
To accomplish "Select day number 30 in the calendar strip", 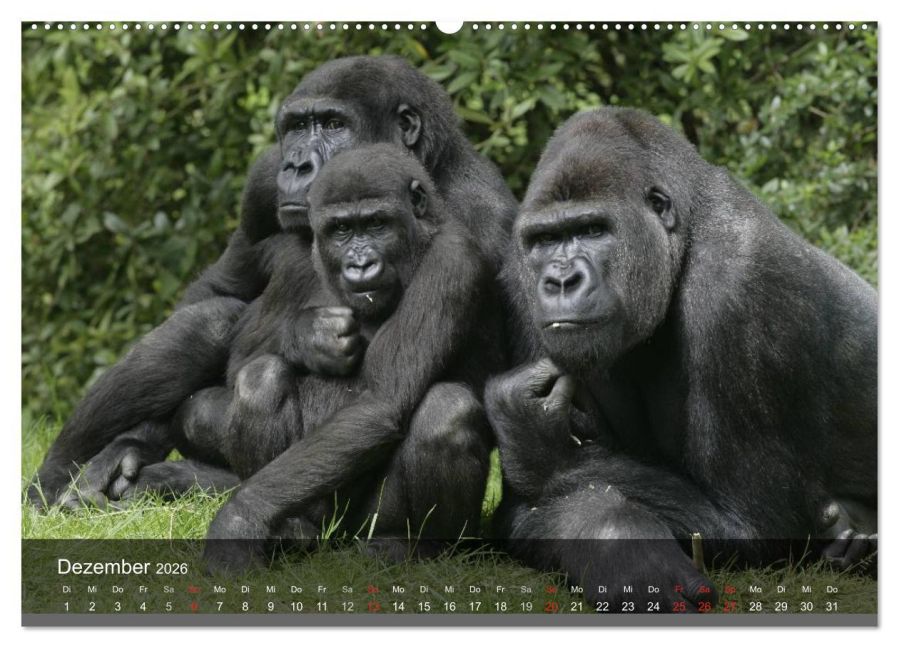I will point(807,606).
